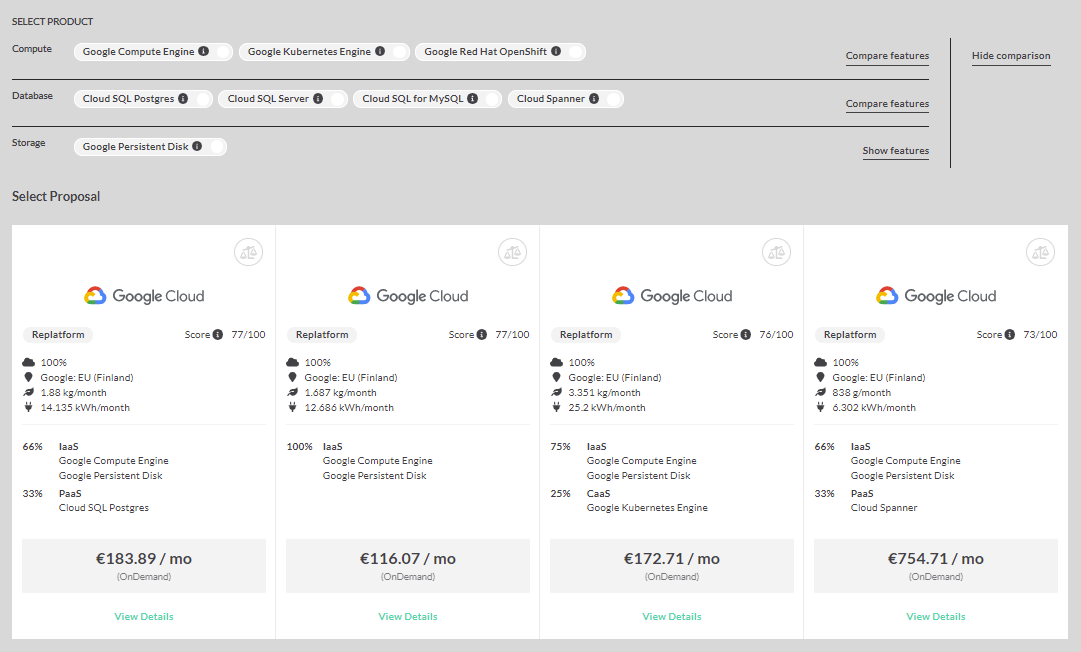Screen dimensions: 1081x652
Task: Pick the €754.71 / mo price box
Action: (936, 566)
